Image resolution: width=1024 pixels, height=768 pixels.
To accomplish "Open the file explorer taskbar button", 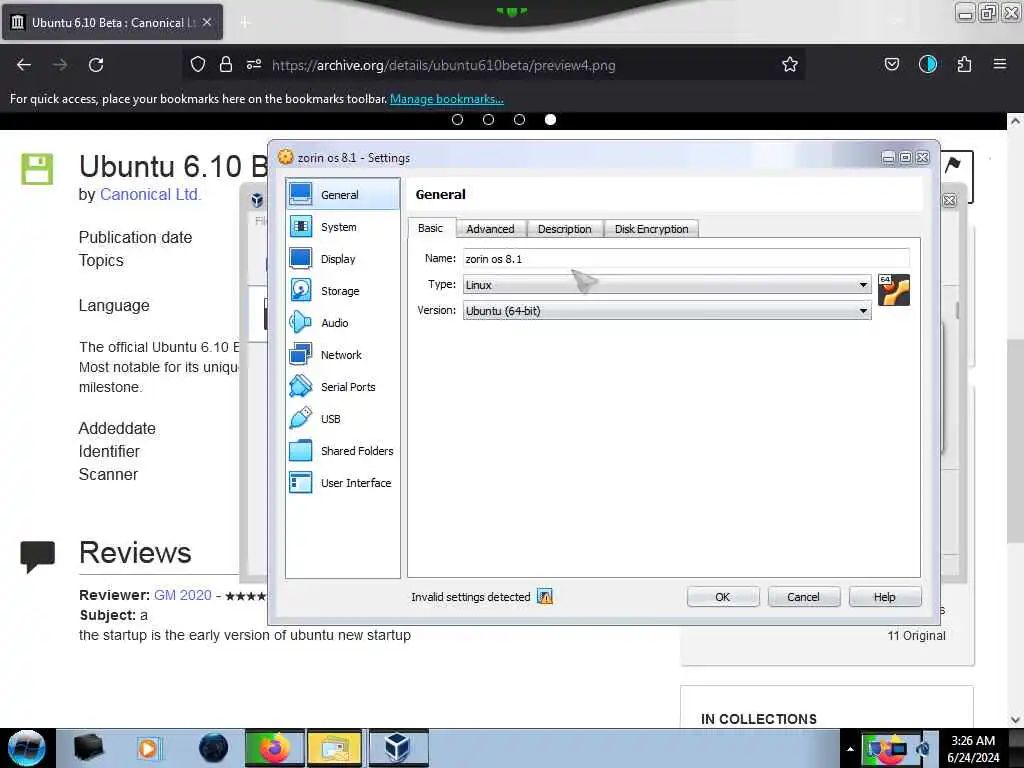I will click(334, 748).
